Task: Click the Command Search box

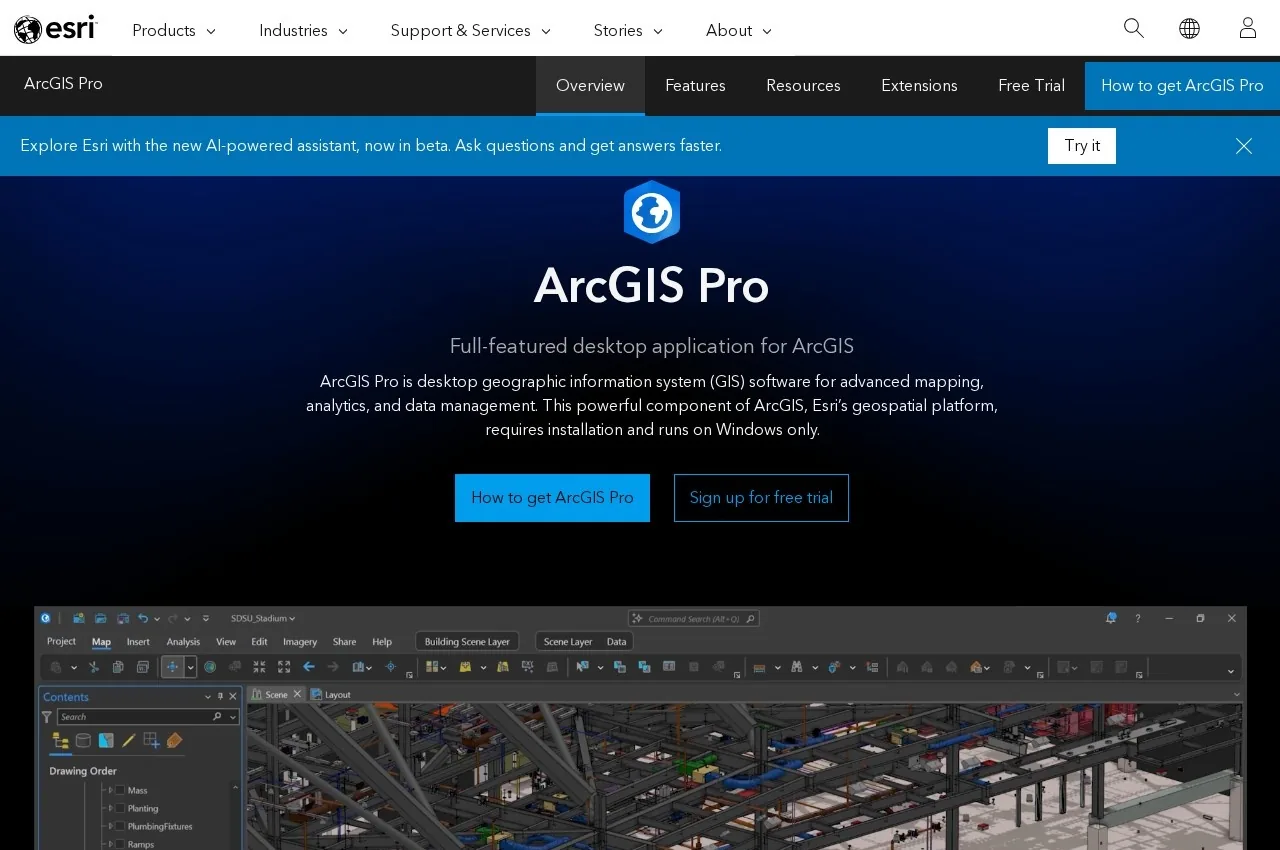Action: coord(694,619)
